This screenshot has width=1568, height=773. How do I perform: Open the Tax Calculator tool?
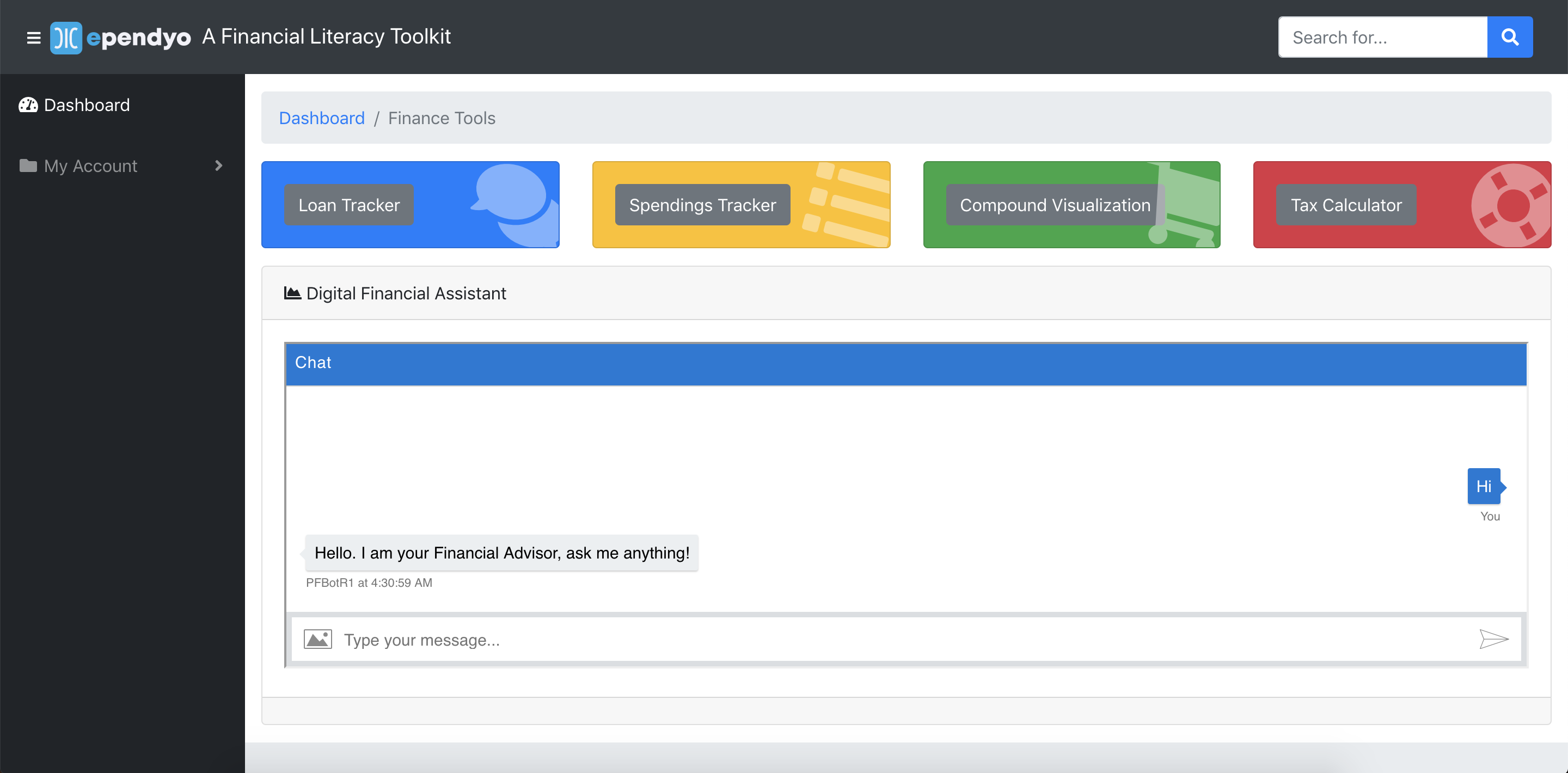pos(1346,205)
